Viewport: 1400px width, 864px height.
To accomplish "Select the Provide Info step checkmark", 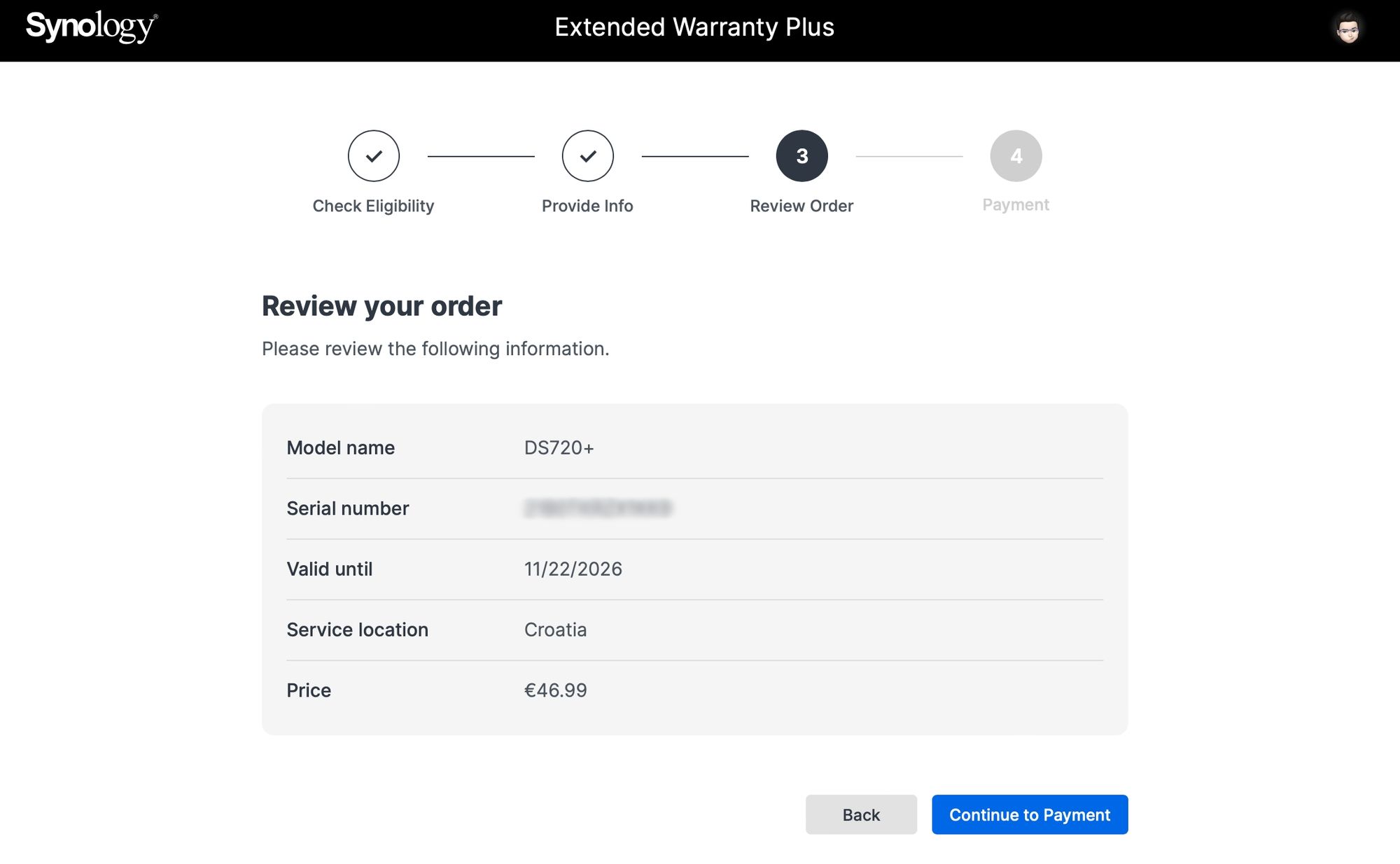I will [588, 155].
